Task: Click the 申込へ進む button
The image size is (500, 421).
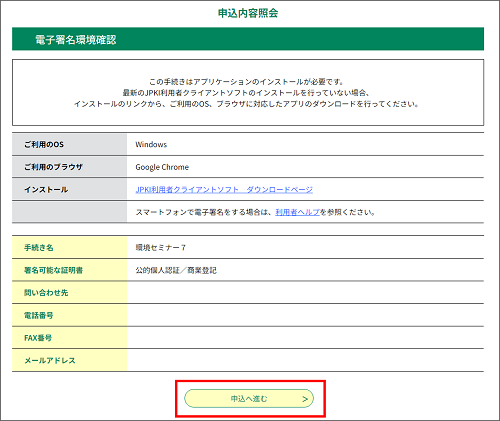Action: point(249,398)
